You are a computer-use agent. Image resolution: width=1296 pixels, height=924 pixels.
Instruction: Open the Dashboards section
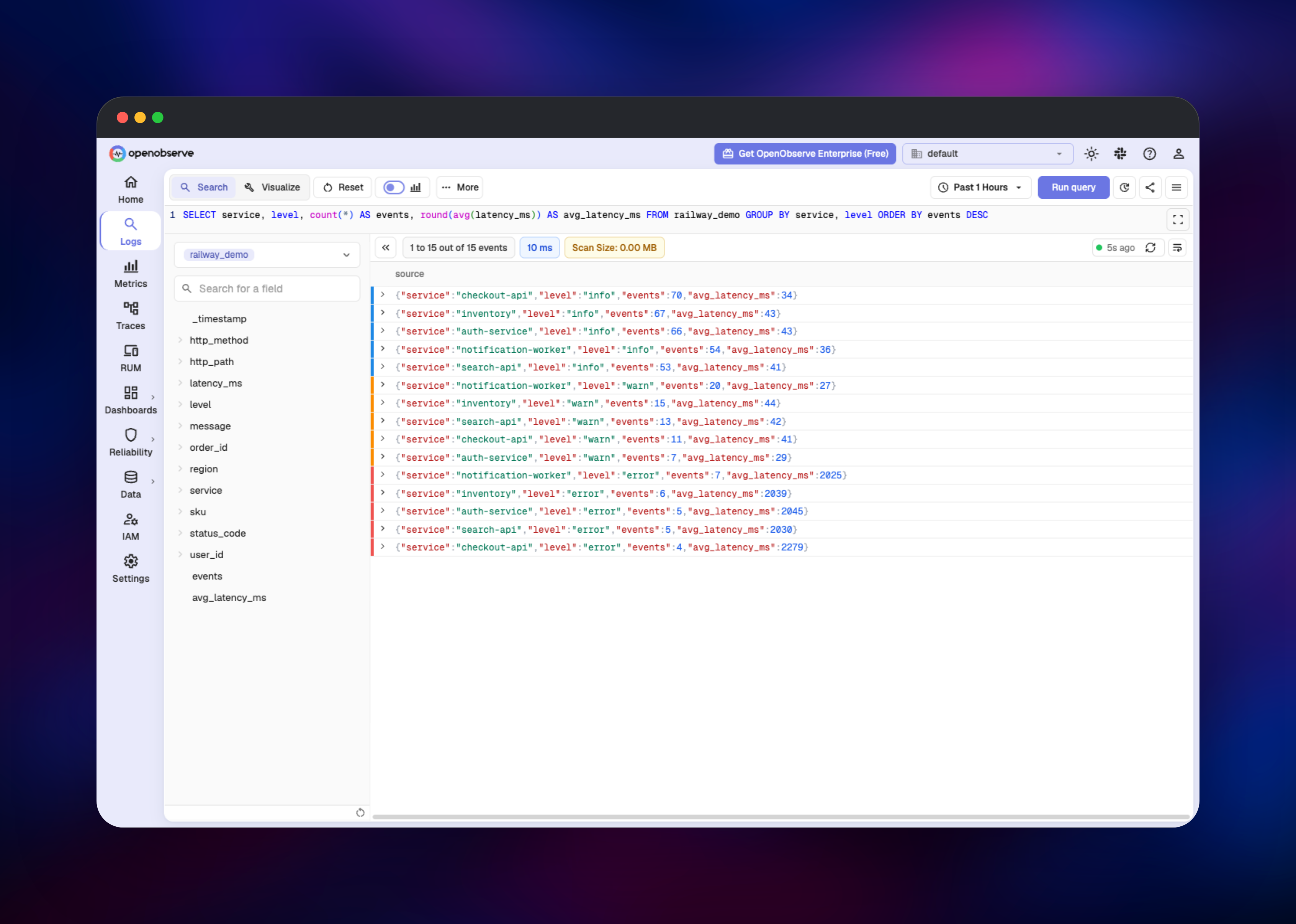tap(130, 401)
